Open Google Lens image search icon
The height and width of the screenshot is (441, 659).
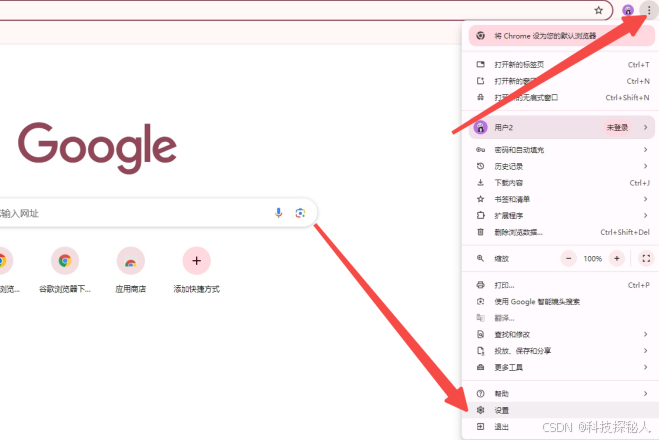[x=300, y=213]
